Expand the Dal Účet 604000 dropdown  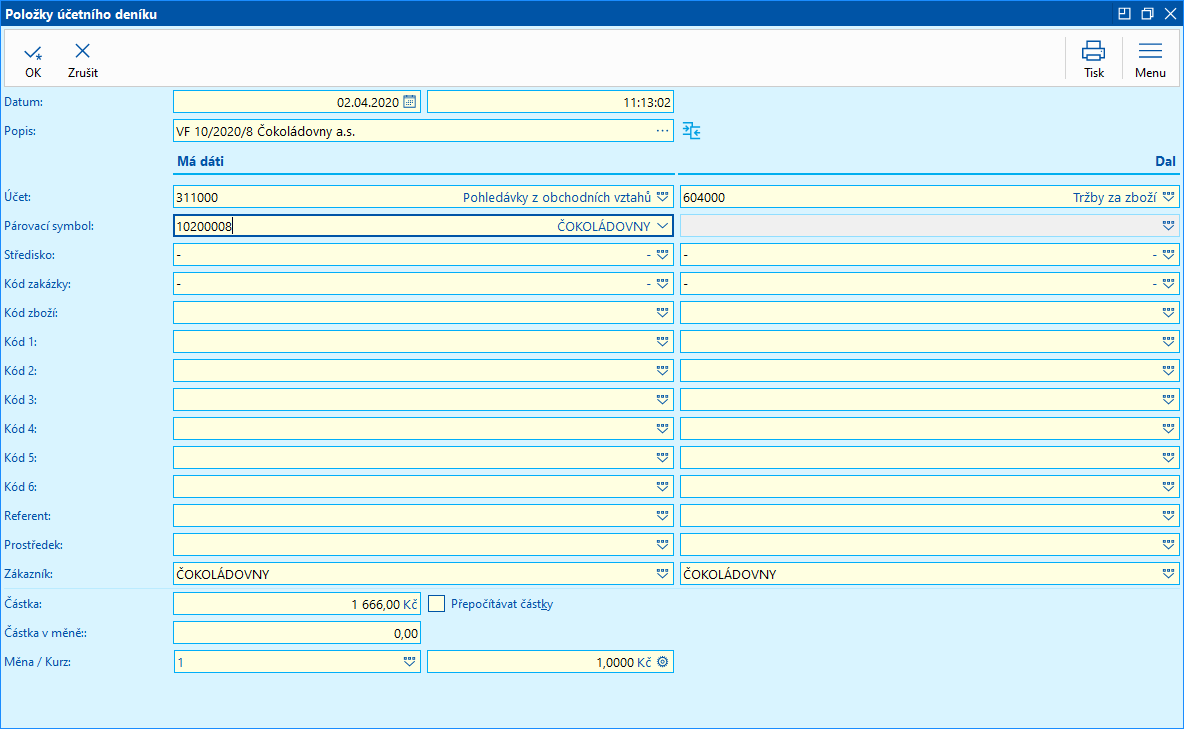pos(1168,197)
